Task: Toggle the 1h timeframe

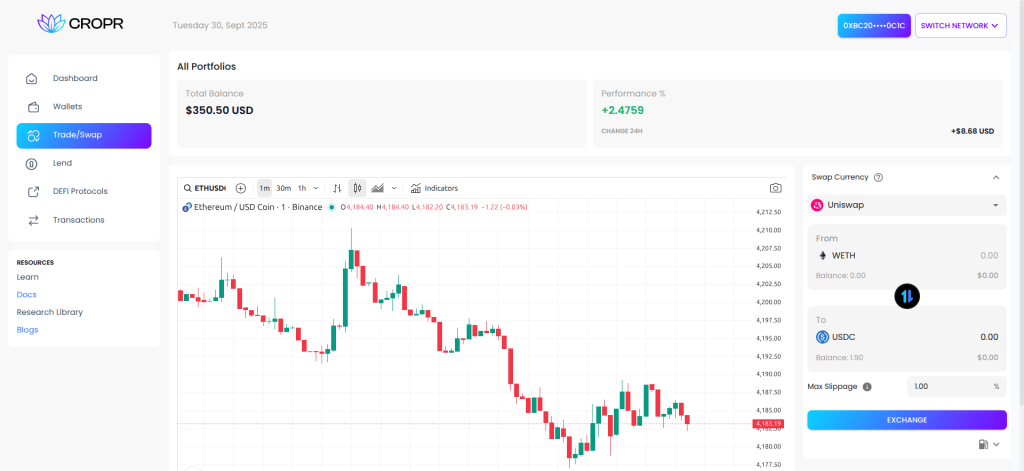Action: click(302, 188)
